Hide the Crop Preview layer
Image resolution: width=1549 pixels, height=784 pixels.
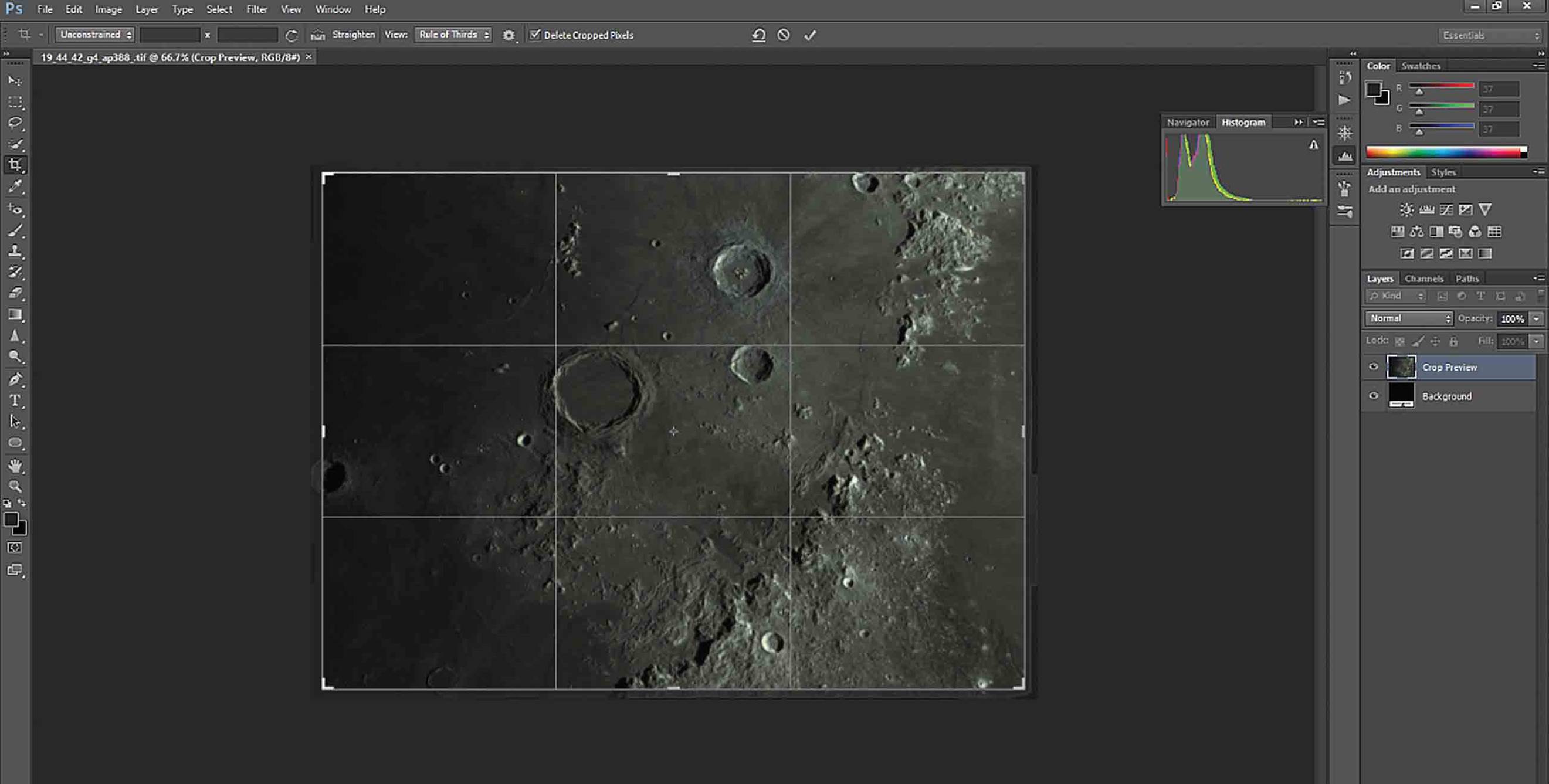click(x=1373, y=366)
